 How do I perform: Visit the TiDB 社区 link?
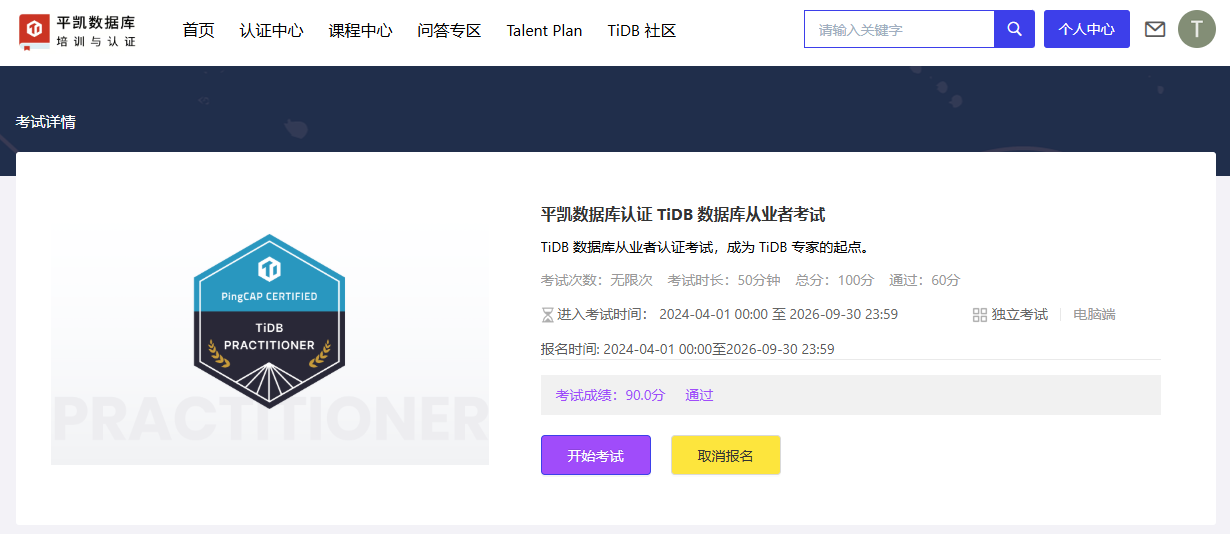(642, 30)
